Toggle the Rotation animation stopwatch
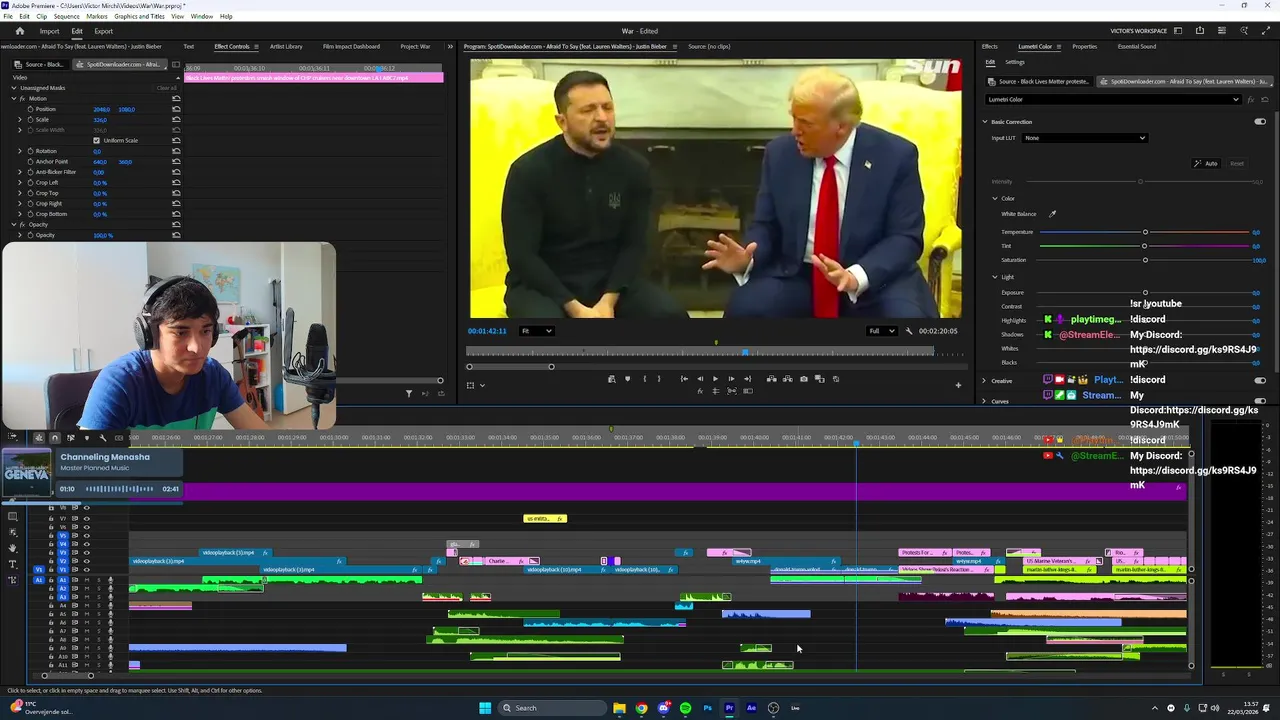This screenshot has width=1280, height=720. tap(29, 151)
